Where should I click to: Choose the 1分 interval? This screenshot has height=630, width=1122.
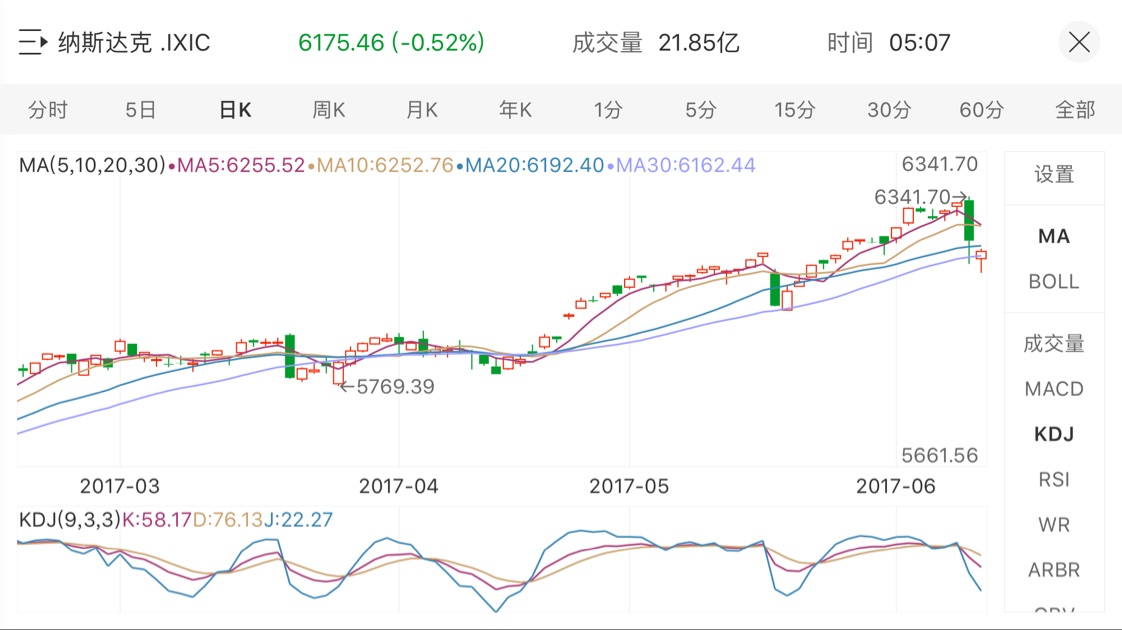608,110
